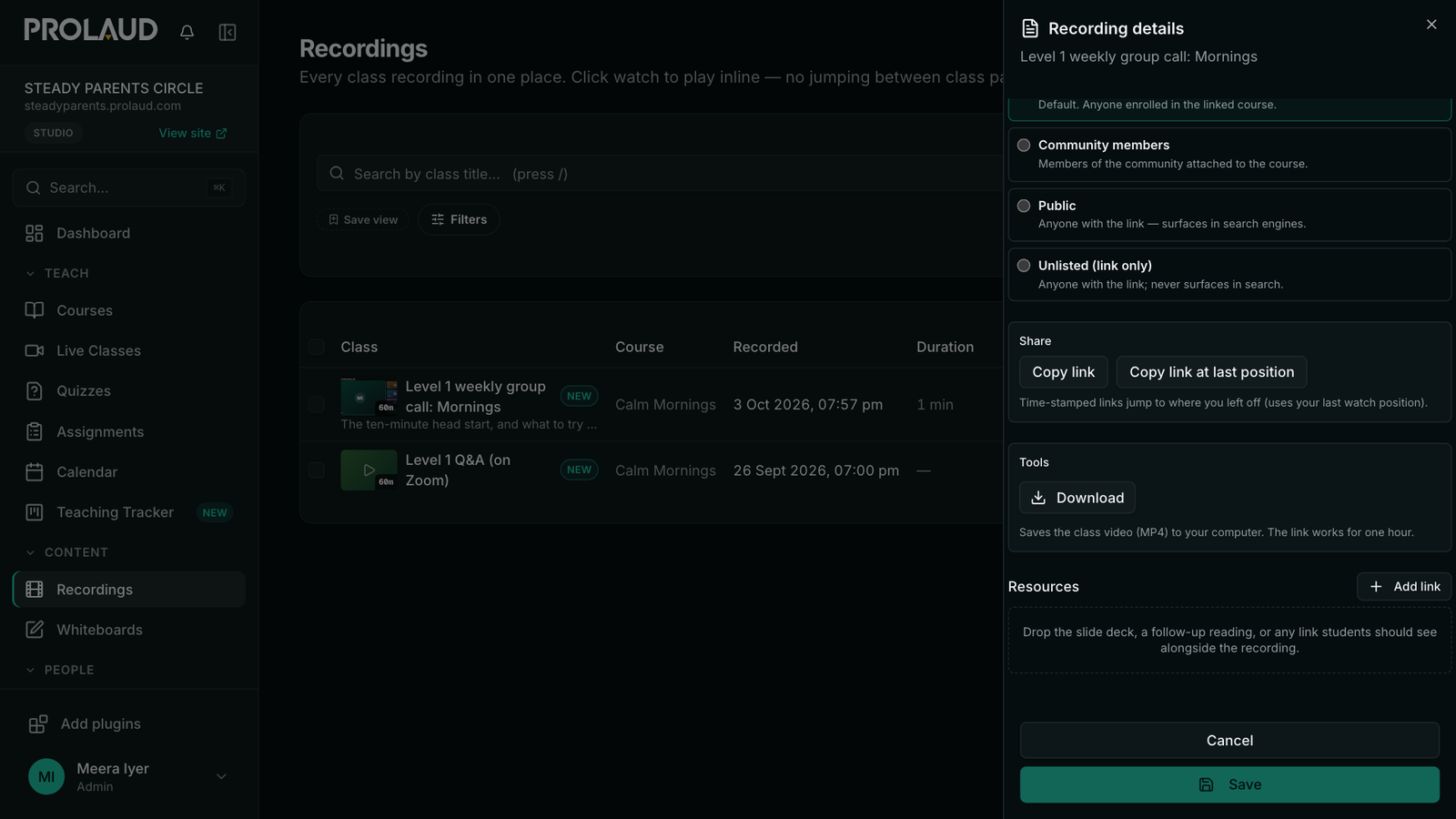Click the Quizzes icon
Viewport: 1456px width, 819px height.
[35, 390]
